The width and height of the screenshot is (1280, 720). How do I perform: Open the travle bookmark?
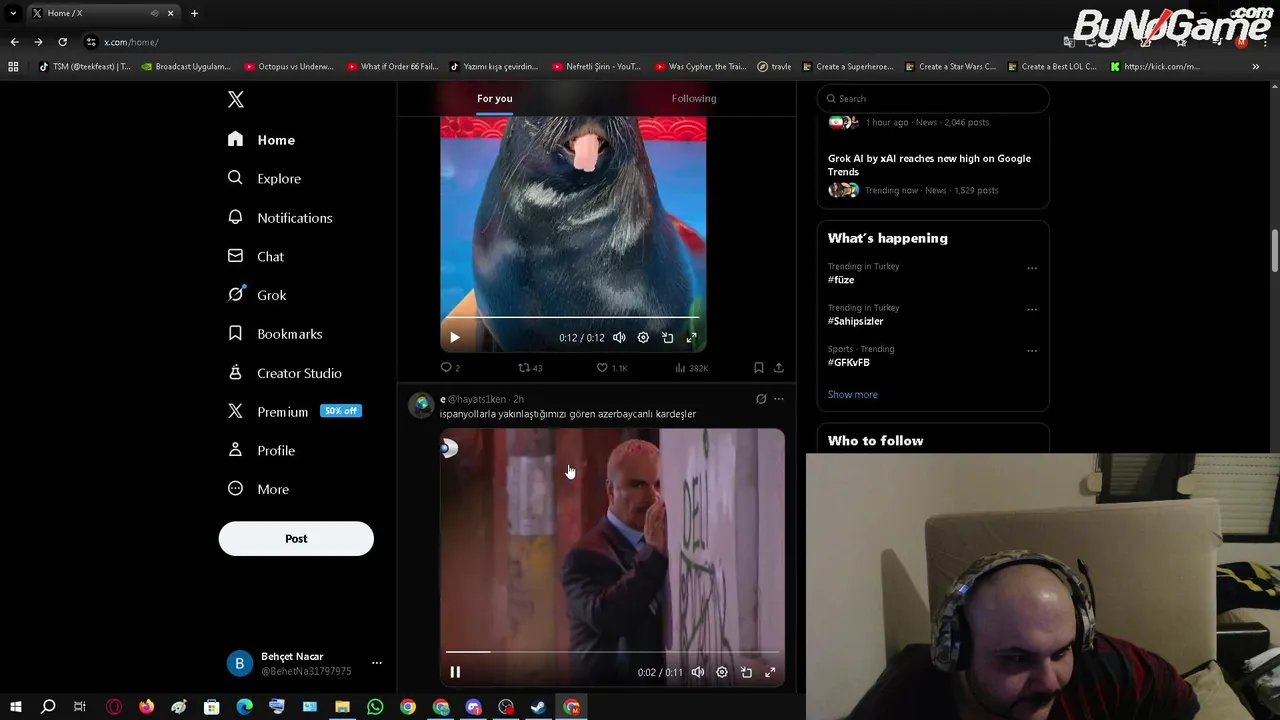pyautogui.click(x=774, y=67)
